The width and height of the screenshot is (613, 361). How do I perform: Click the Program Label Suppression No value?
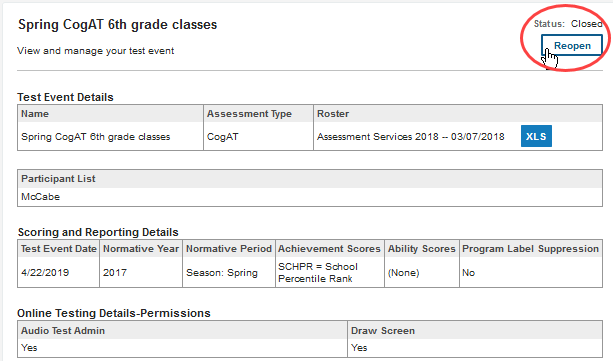(x=468, y=273)
